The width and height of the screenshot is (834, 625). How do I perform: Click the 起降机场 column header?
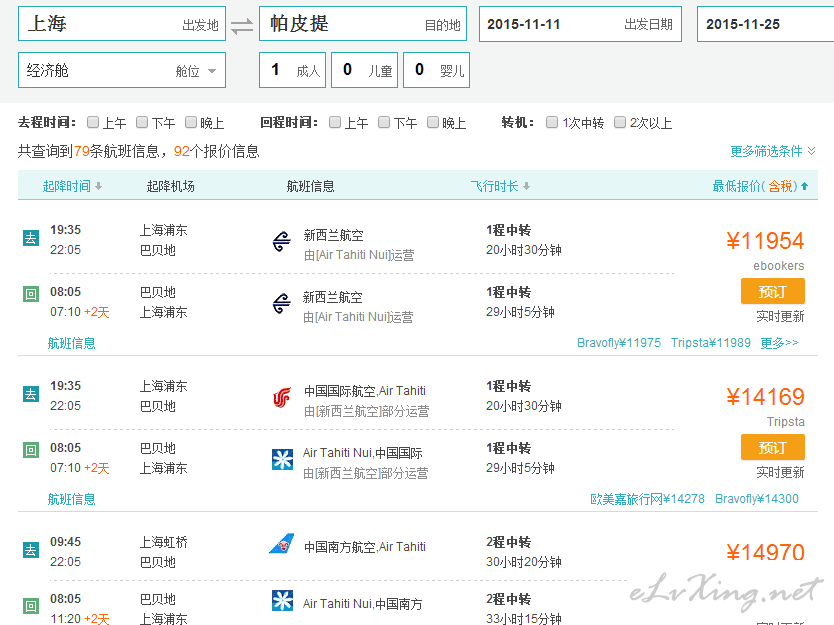tap(171, 186)
